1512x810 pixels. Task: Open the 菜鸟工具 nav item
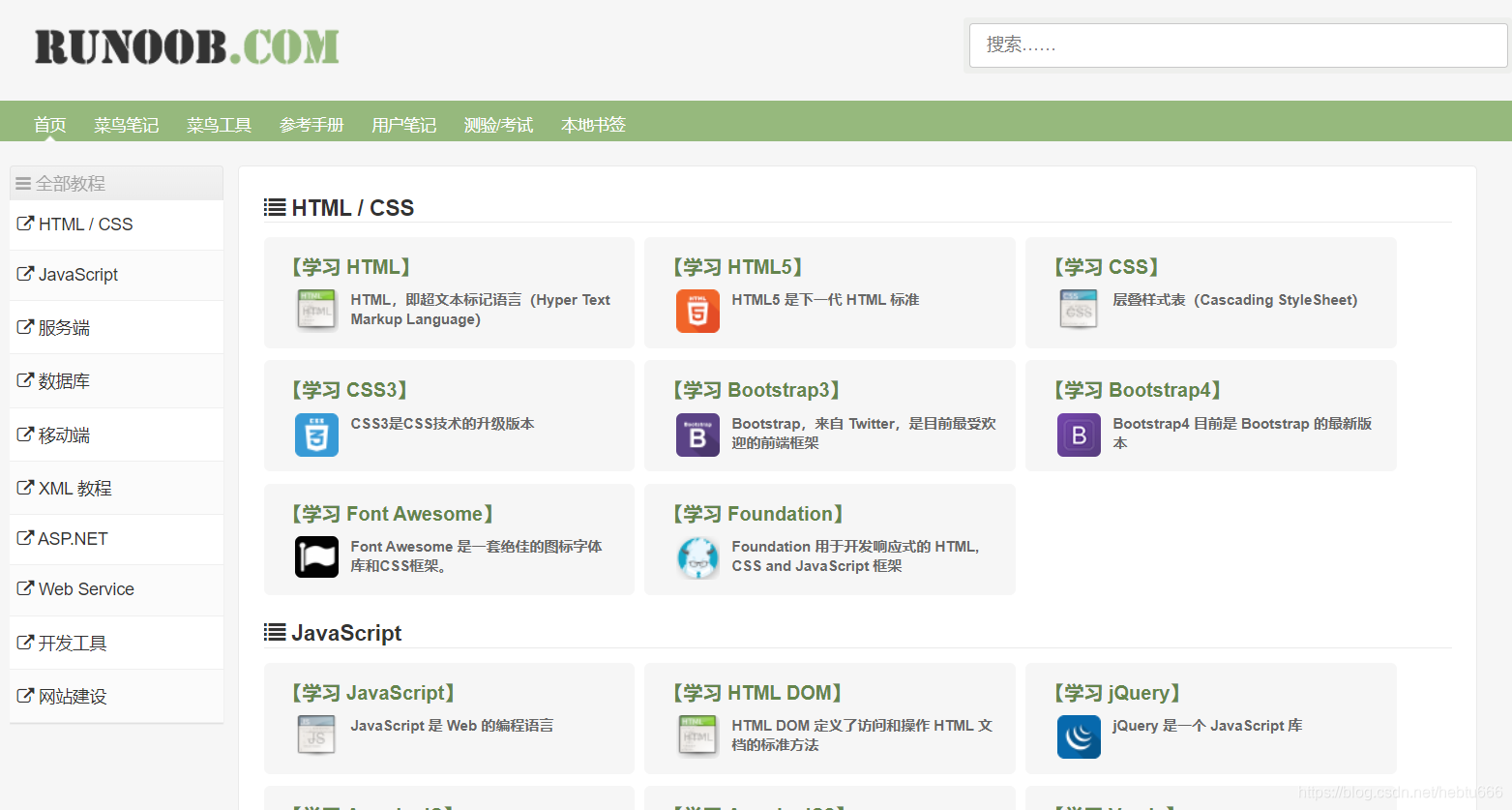[219, 125]
